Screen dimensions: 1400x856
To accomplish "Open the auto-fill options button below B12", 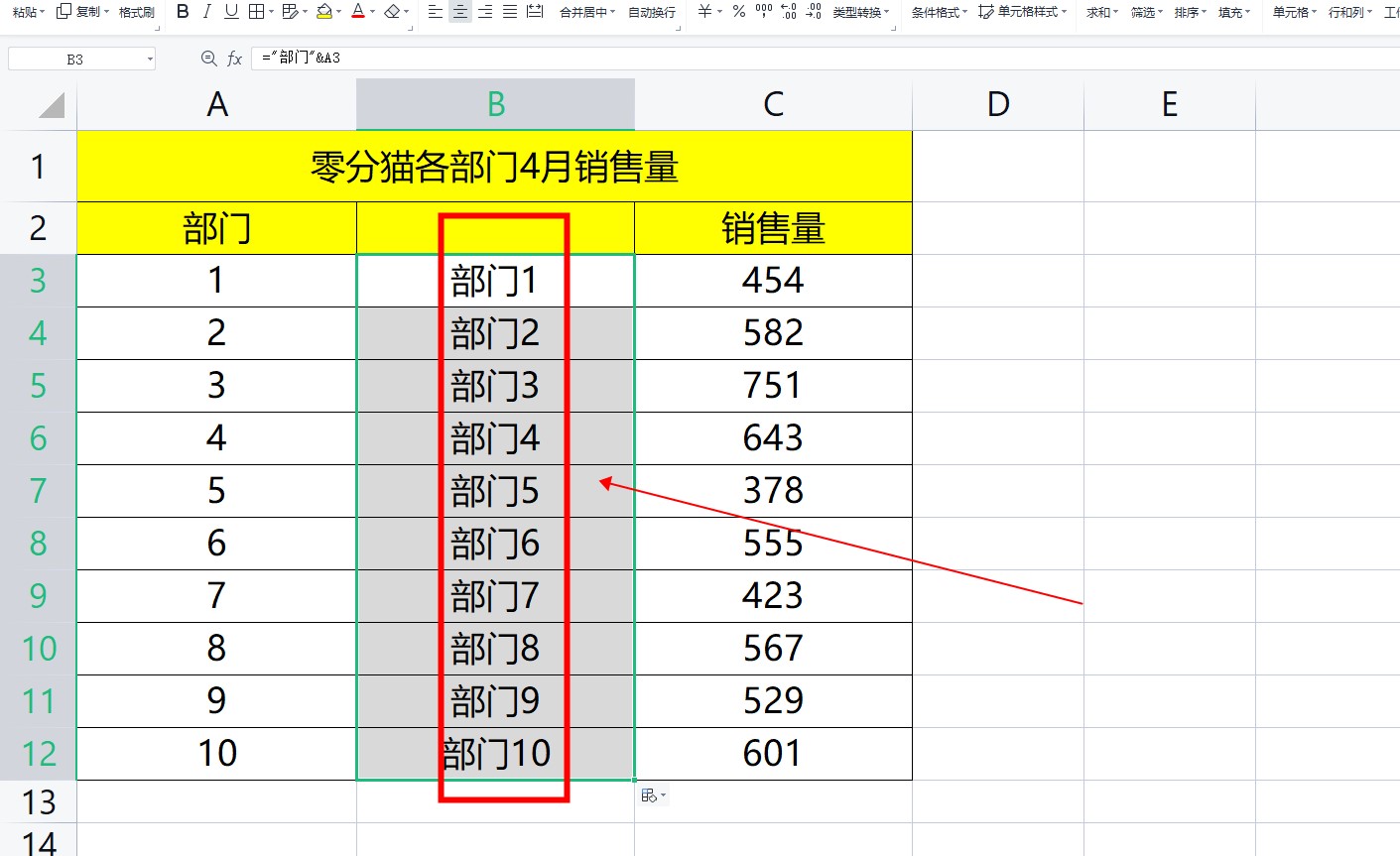I will [x=654, y=795].
